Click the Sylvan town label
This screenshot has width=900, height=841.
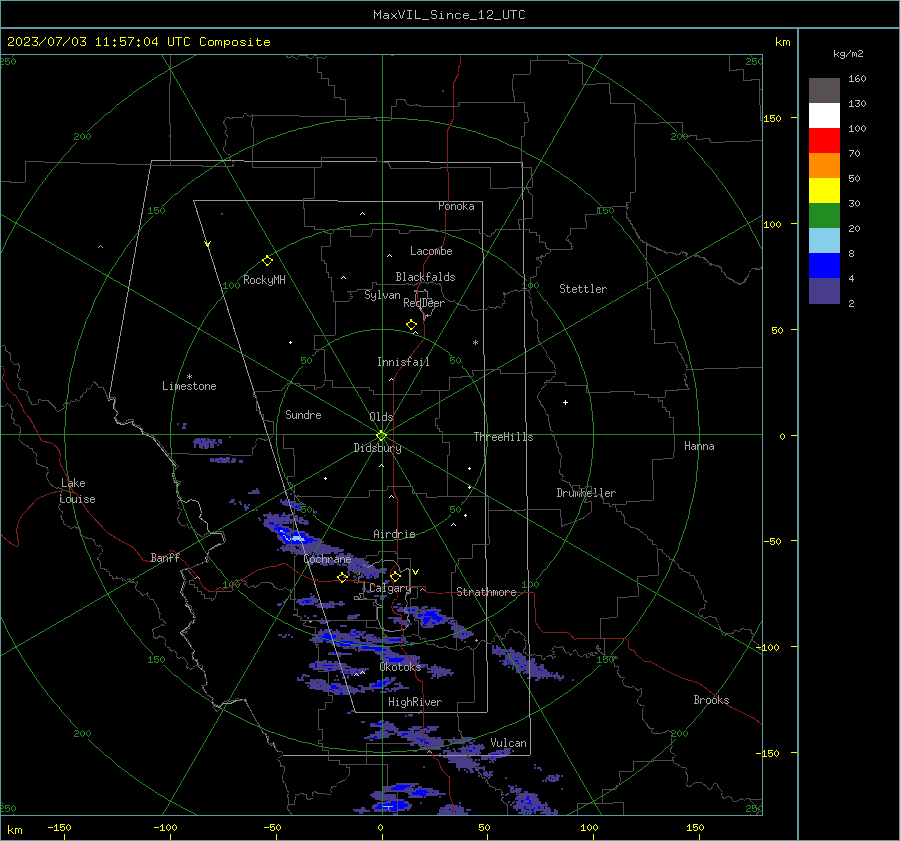tap(382, 295)
